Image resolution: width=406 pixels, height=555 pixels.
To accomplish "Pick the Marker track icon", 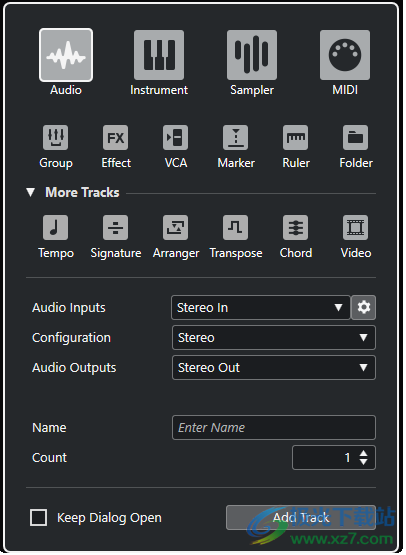I will point(235,137).
